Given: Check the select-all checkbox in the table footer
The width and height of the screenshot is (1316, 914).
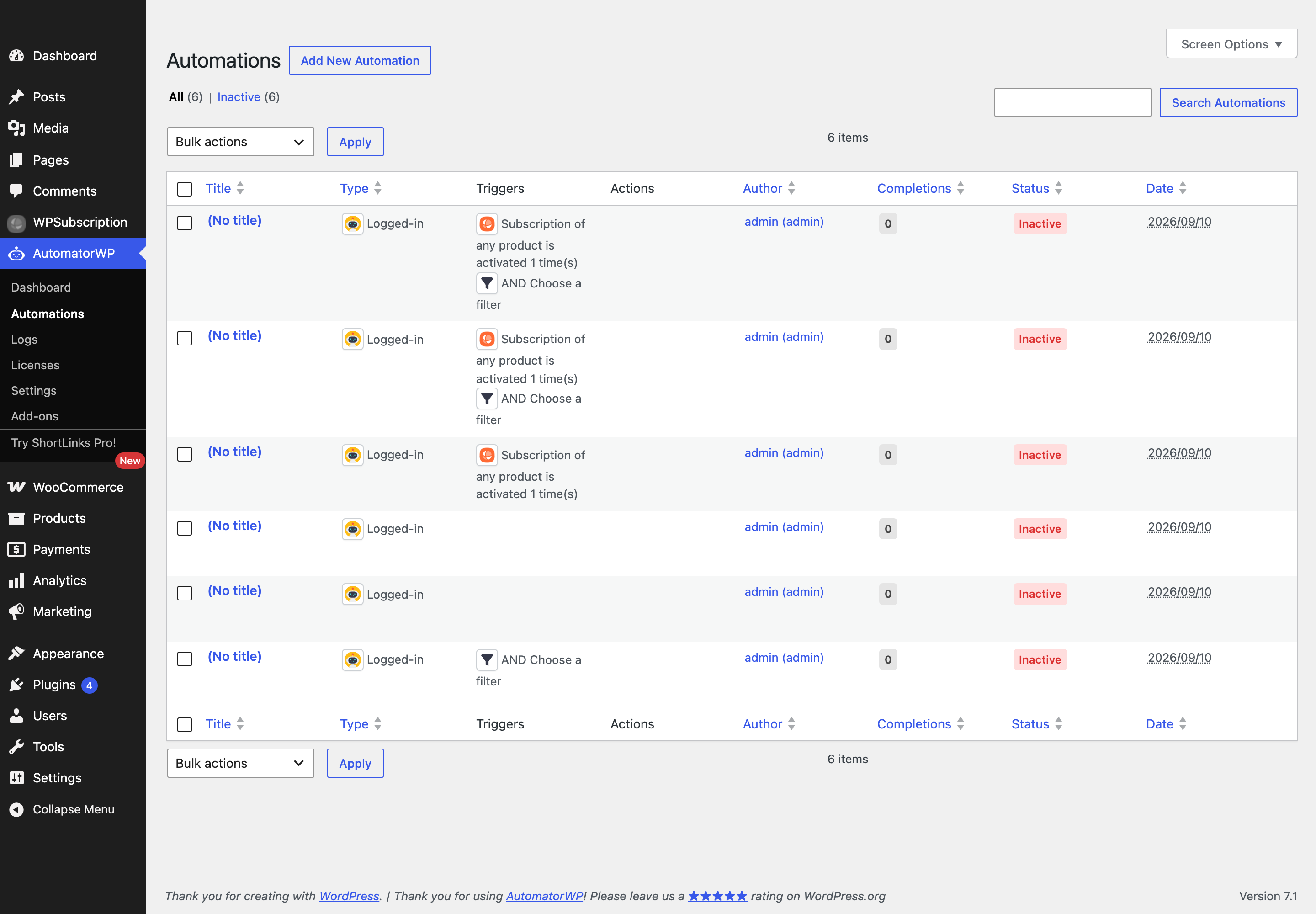Looking at the screenshot, I should [185, 724].
